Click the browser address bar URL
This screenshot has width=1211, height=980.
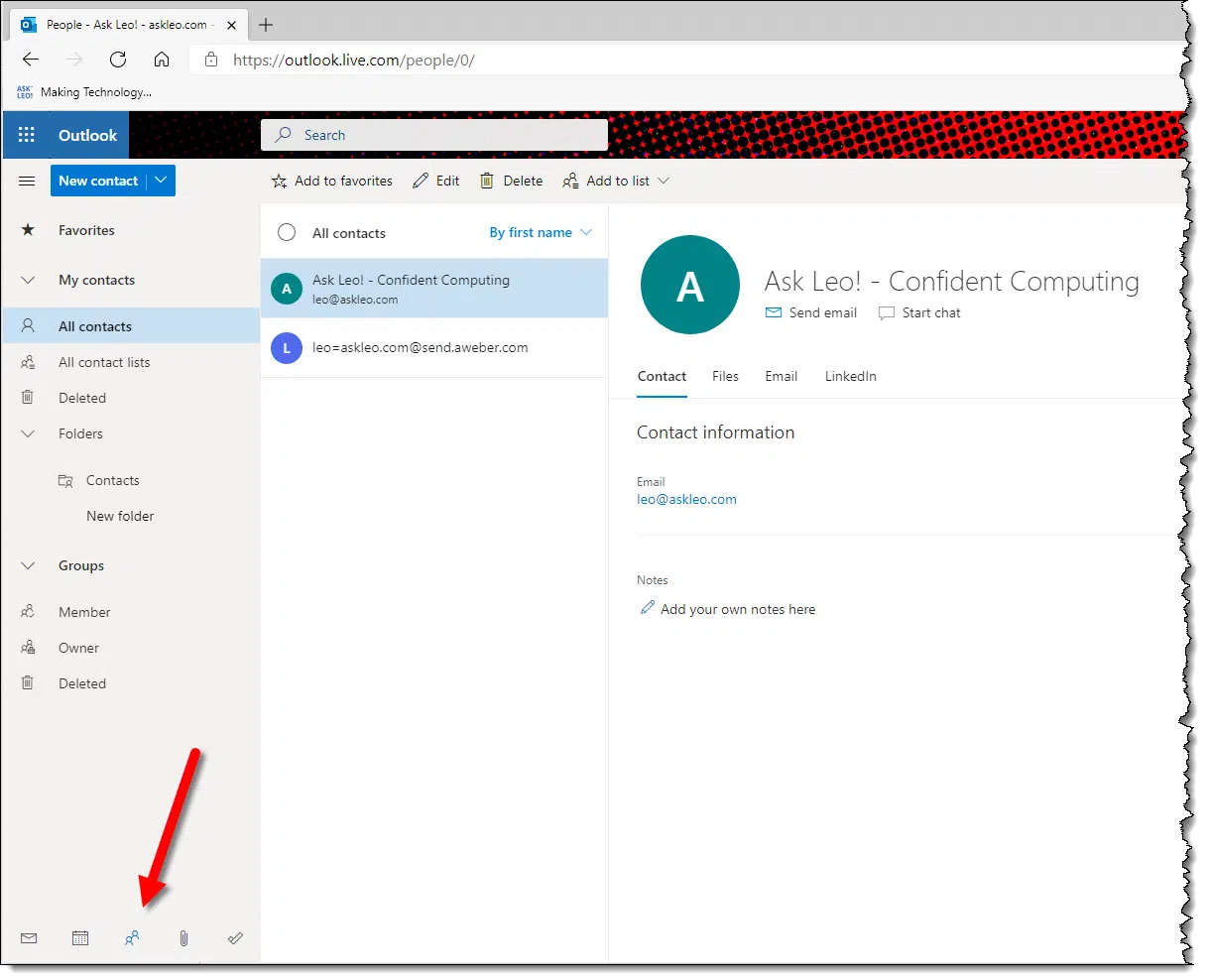tap(354, 60)
